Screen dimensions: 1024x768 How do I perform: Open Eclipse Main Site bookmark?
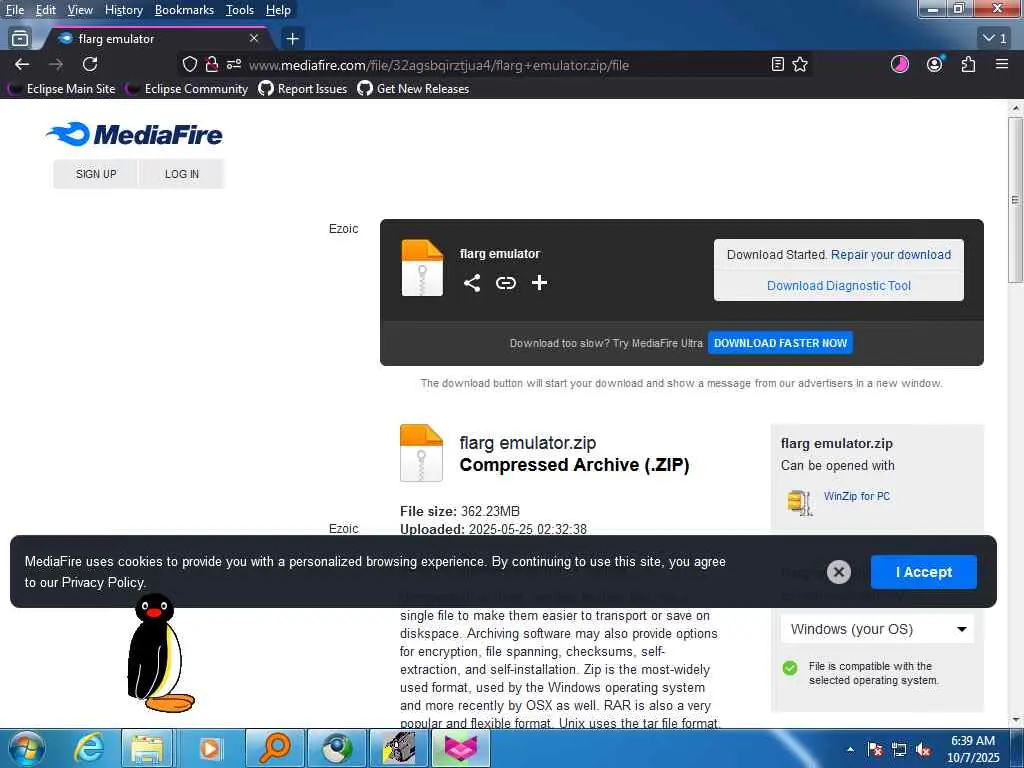tap(61, 89)
